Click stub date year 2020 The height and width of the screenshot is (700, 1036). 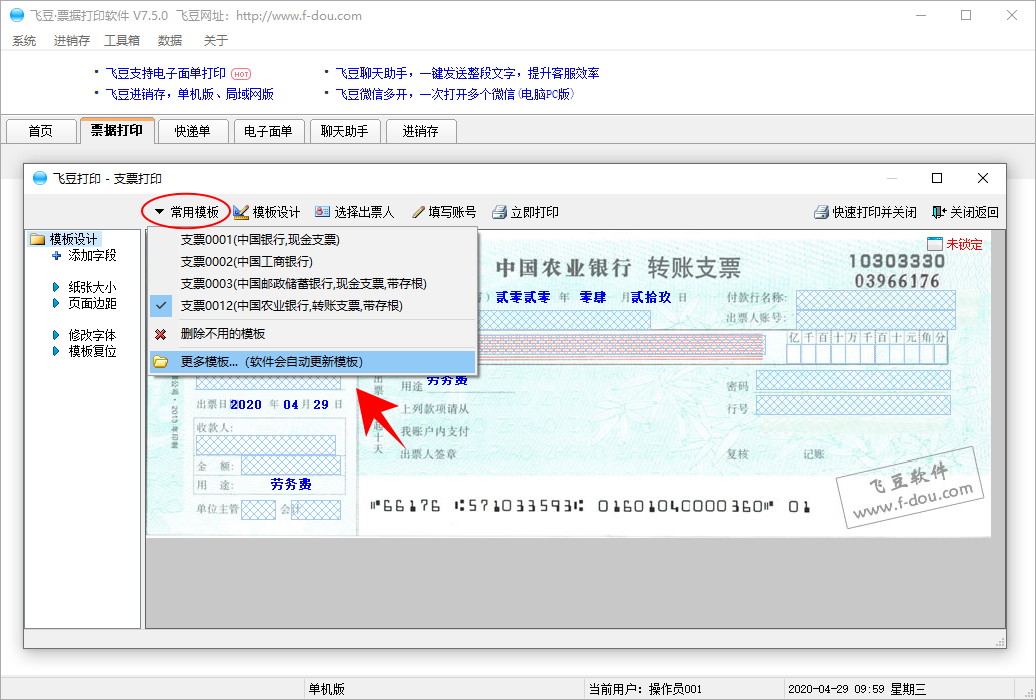246,405
